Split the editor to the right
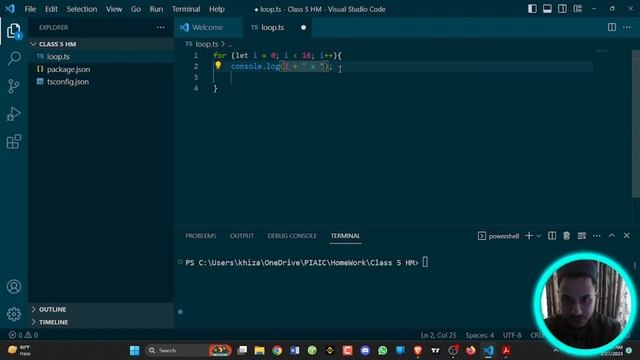The height and width of the screenshot is (360, 640). click(x=612, y=27)
